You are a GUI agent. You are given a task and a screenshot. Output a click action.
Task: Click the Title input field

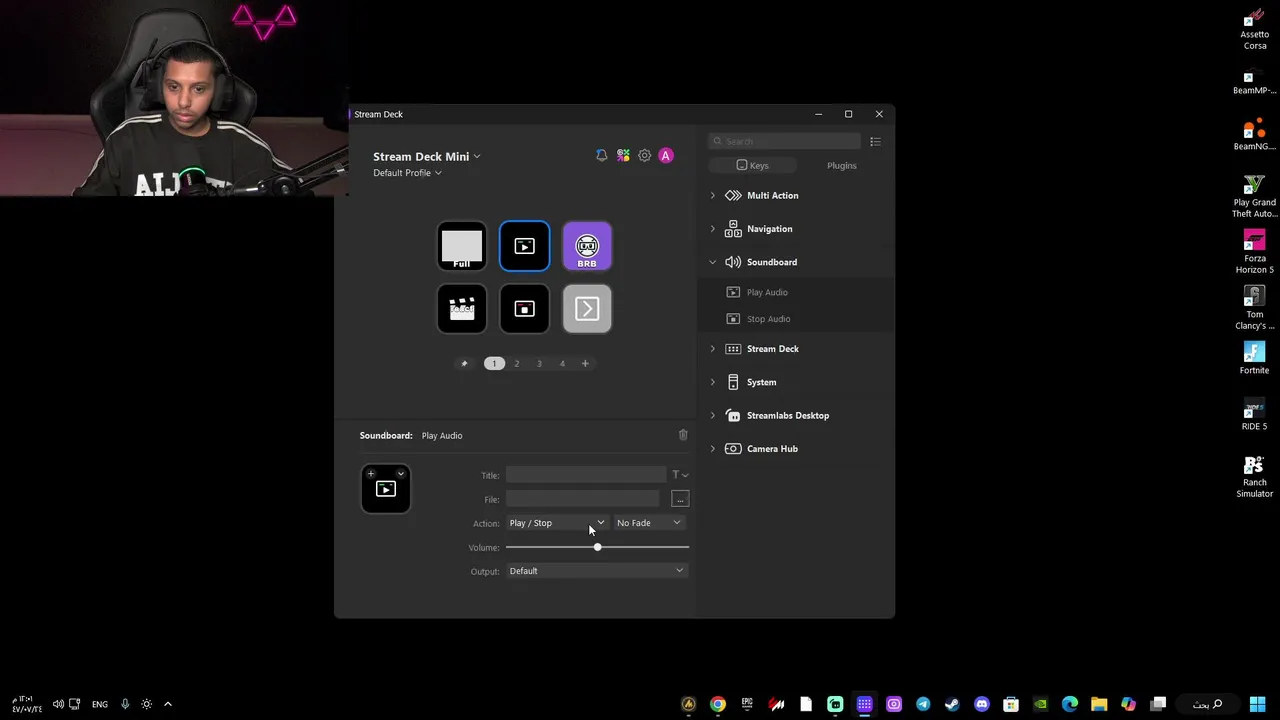pyautogui.click(x=586, y=475)
